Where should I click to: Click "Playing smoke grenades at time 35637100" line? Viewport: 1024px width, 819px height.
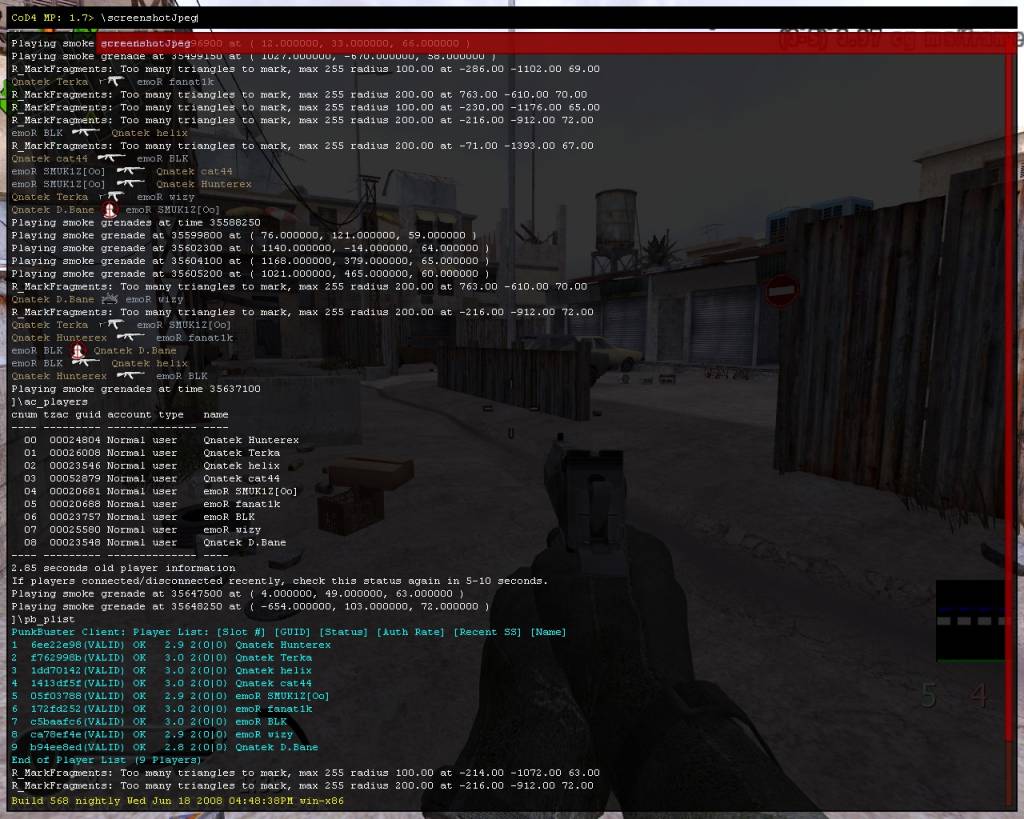coord(136,389)
